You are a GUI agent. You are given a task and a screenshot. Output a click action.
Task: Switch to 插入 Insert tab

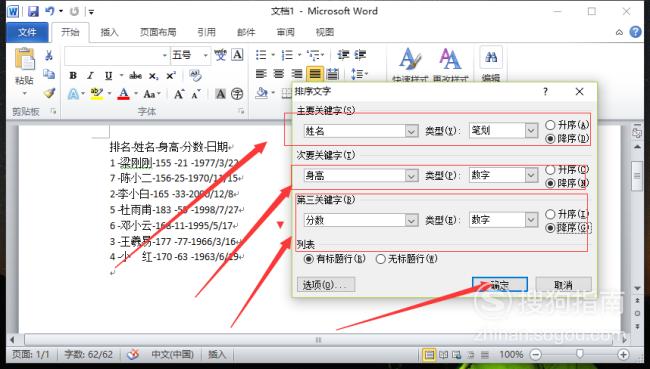(109, 32)
